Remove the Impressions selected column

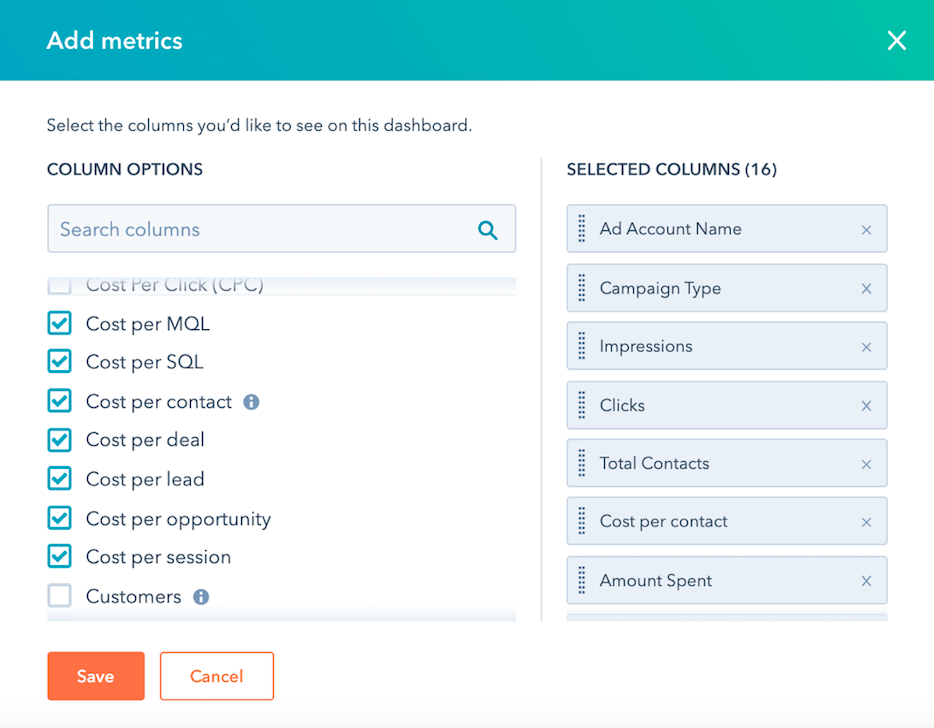click(x=866, y=347)
